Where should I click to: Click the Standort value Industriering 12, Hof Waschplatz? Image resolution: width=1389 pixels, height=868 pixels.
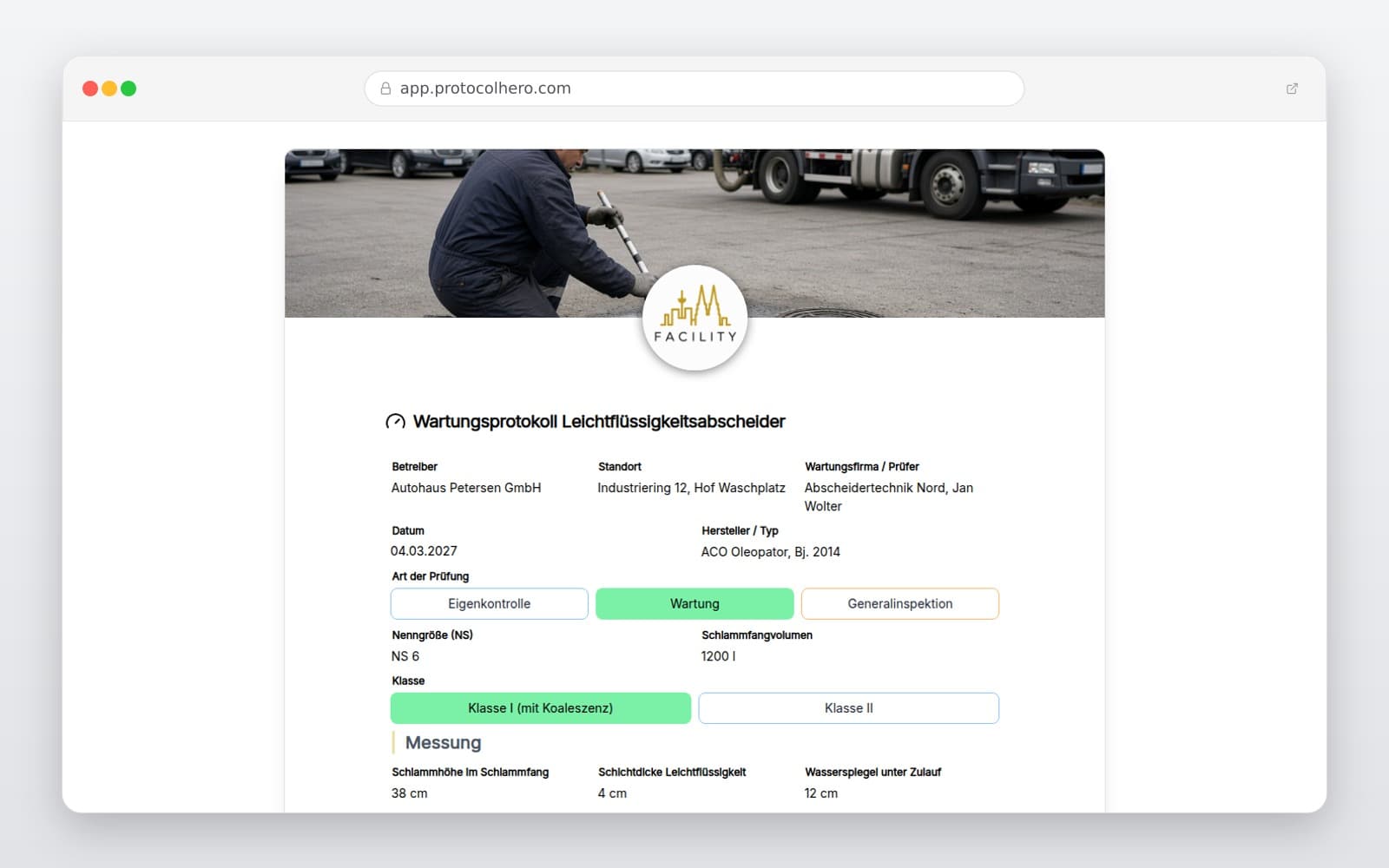pos(691,488)
